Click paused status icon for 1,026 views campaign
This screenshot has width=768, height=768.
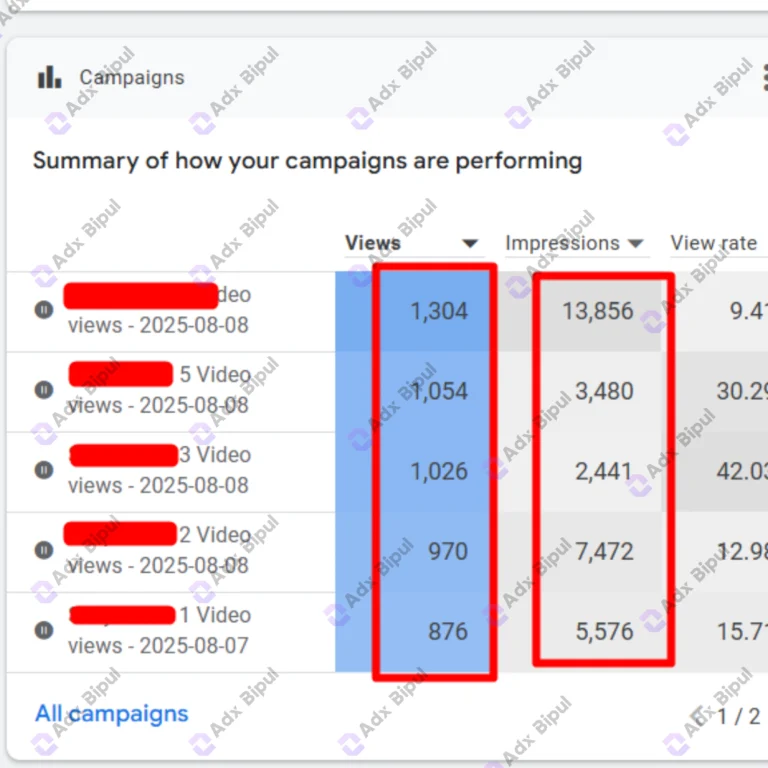coord(44,470)
